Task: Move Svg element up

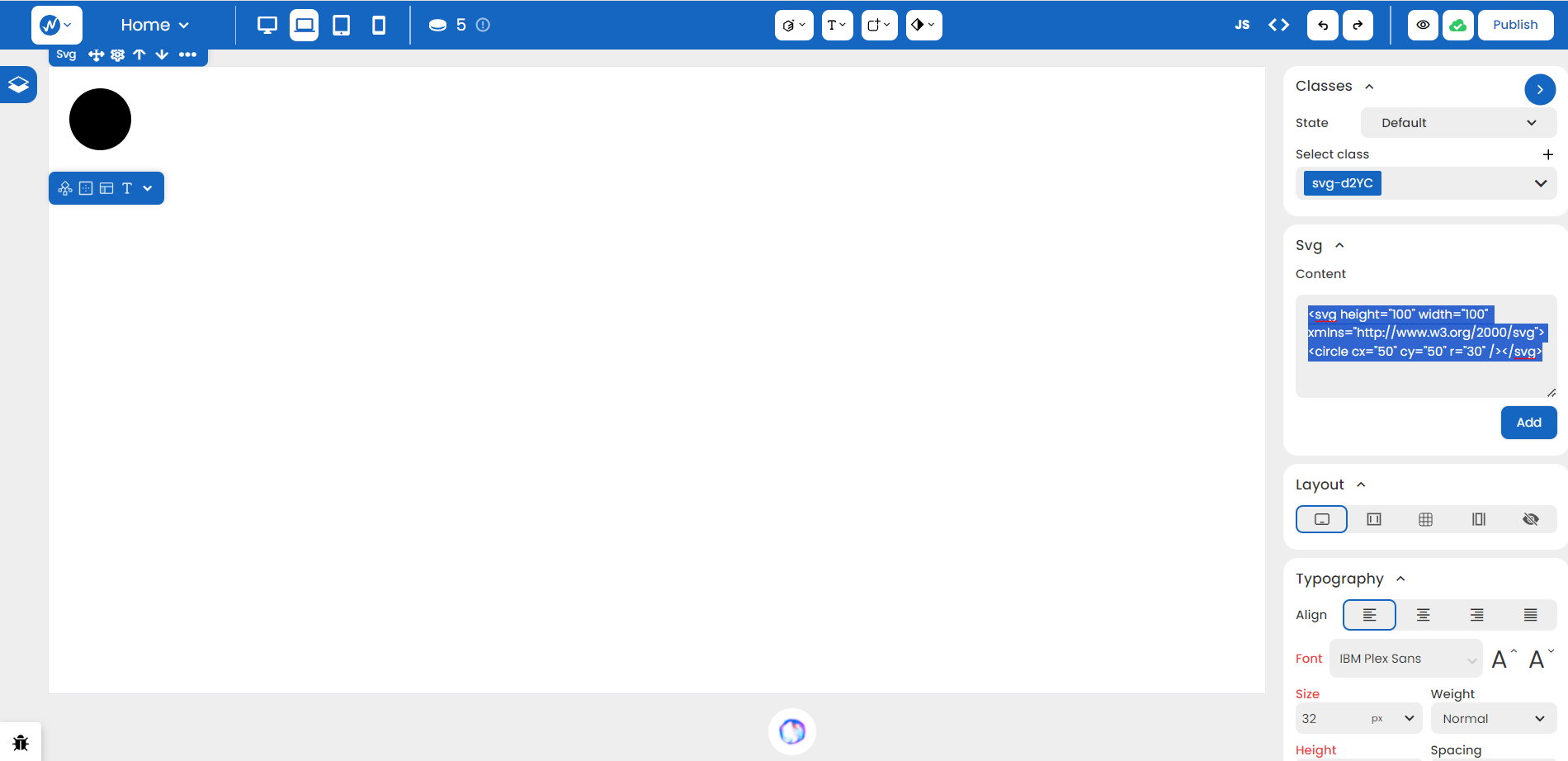Action: click(x=139, y=55)
